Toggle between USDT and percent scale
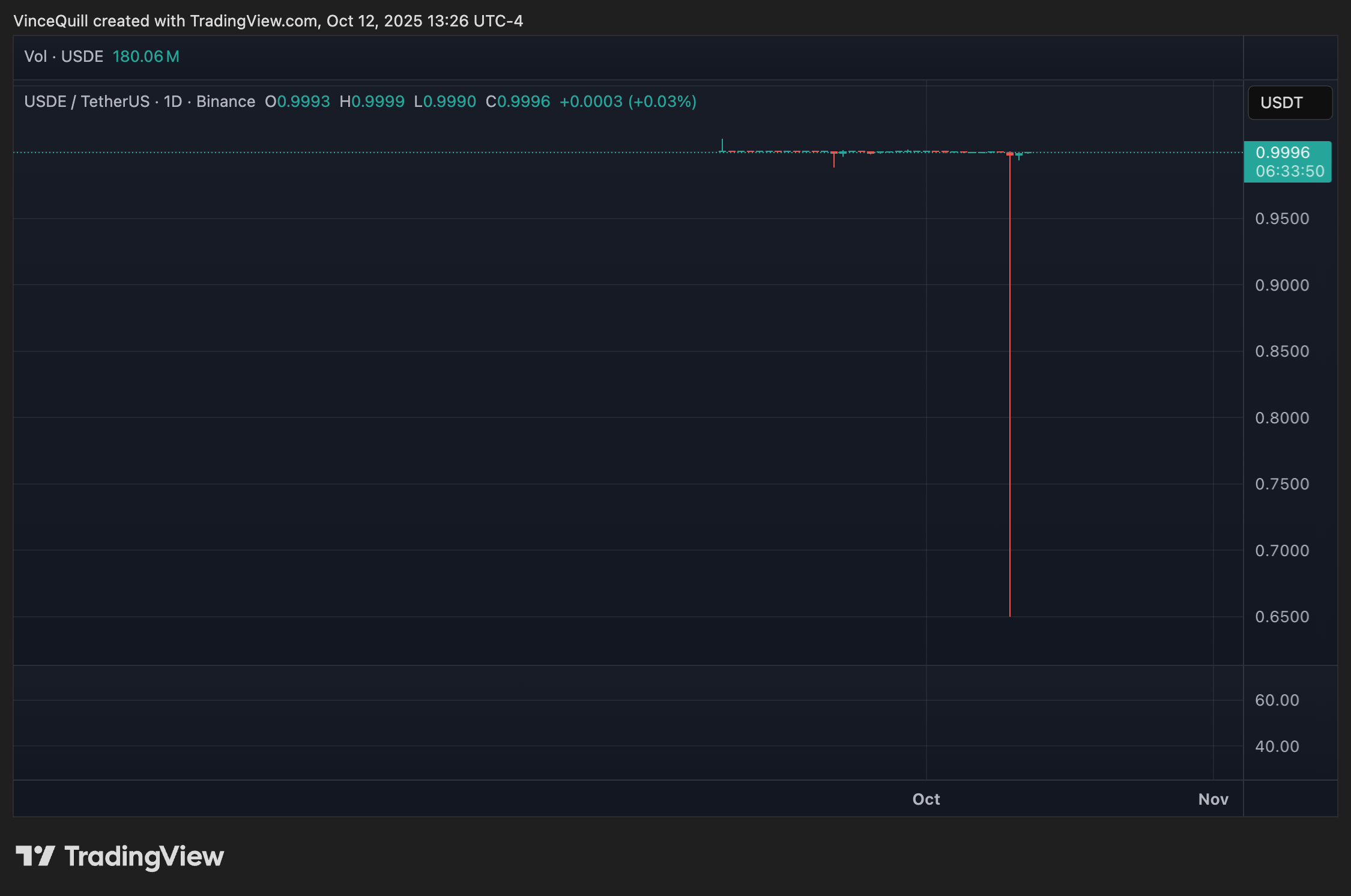The image size is (1351, 896). pos(1289,102)
